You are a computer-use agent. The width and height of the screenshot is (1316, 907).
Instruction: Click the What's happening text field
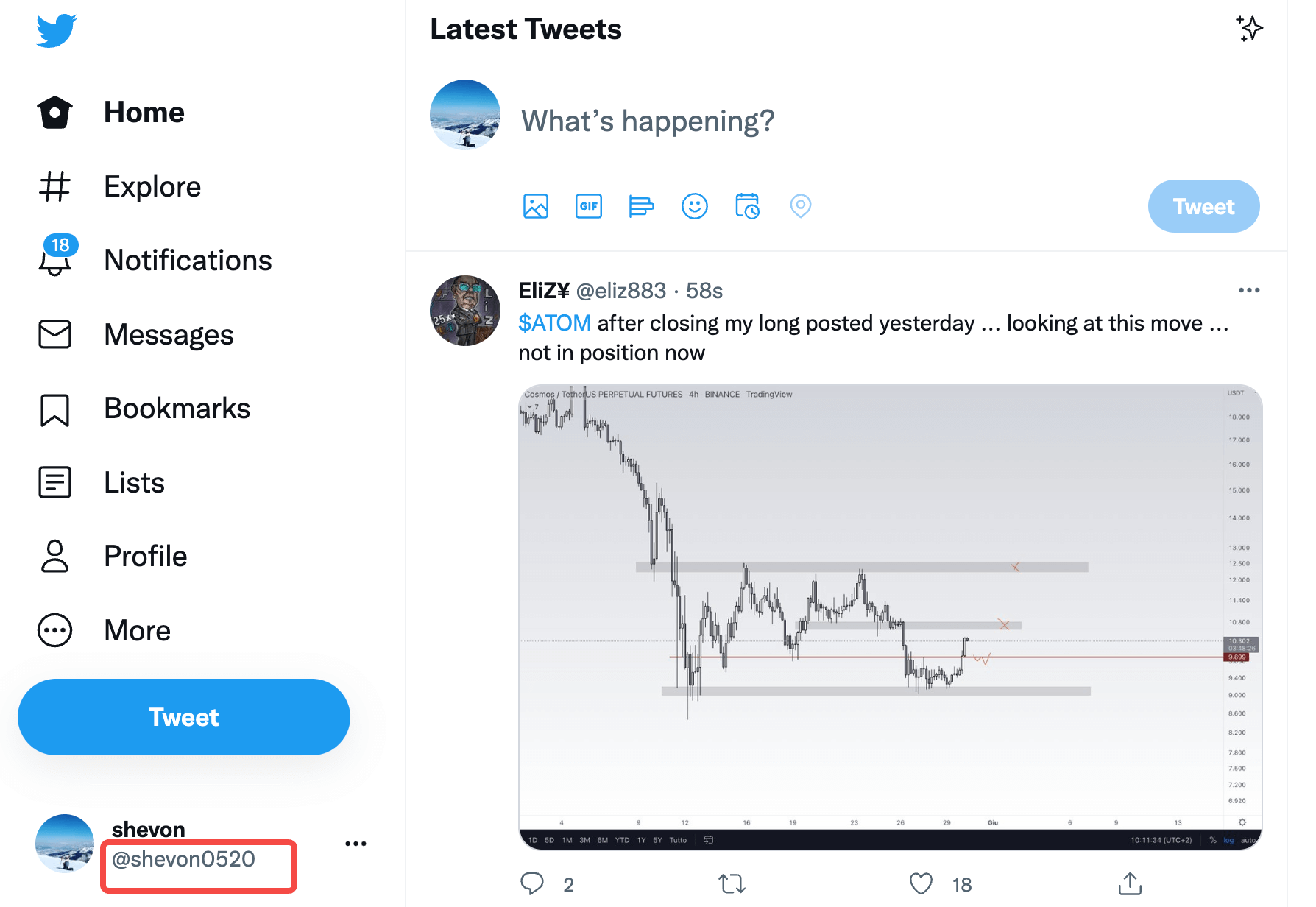pyautogui.click(x=648, y=121)
